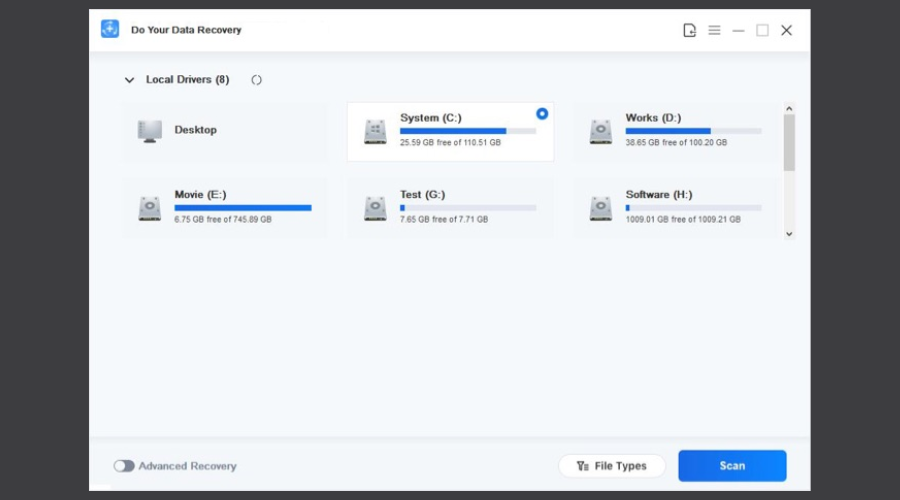Click the System (C:) radio button
Image resolution: width=900 pixels, height=500 pixels.
coord(542,114)
